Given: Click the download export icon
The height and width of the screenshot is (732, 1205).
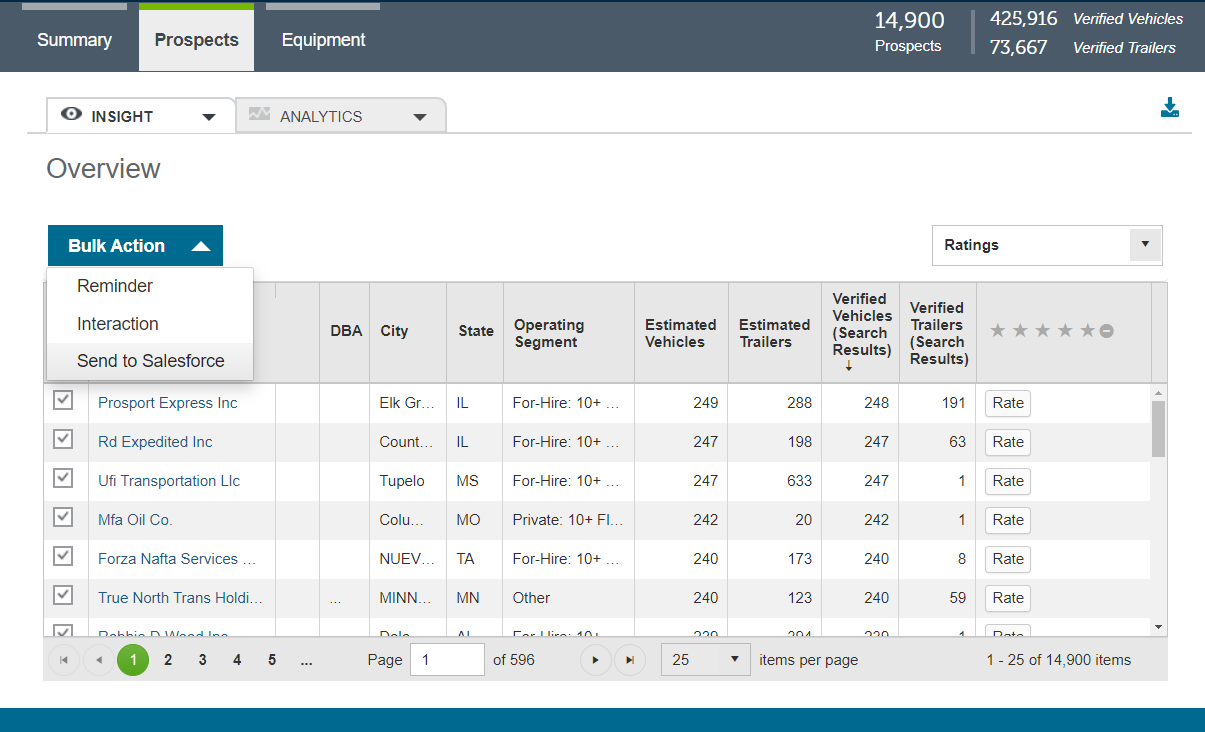Looking at the screenshot, I should coord(1170,108).
